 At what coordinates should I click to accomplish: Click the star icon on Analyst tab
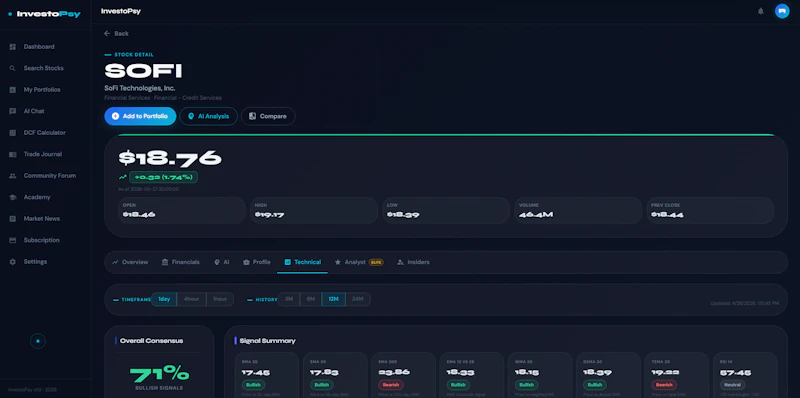point(338,262)
